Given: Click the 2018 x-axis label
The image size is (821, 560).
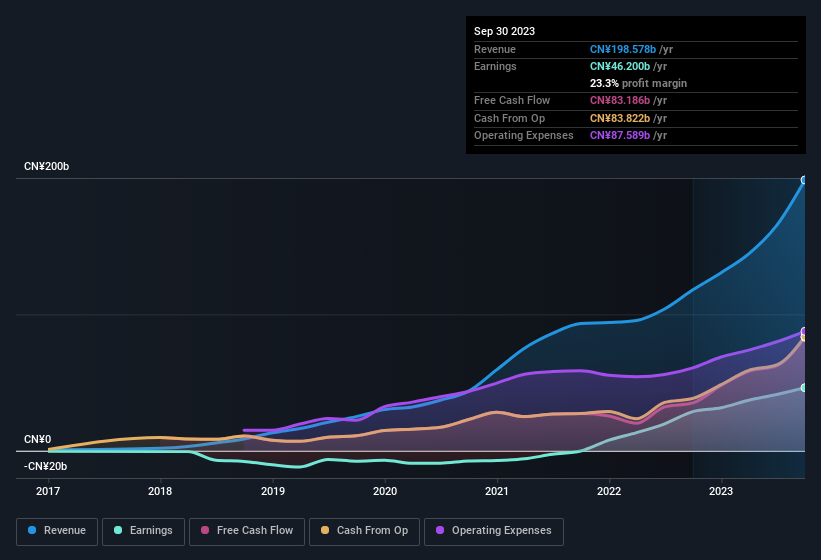Looking at the screenshot, I should point(160,491).
